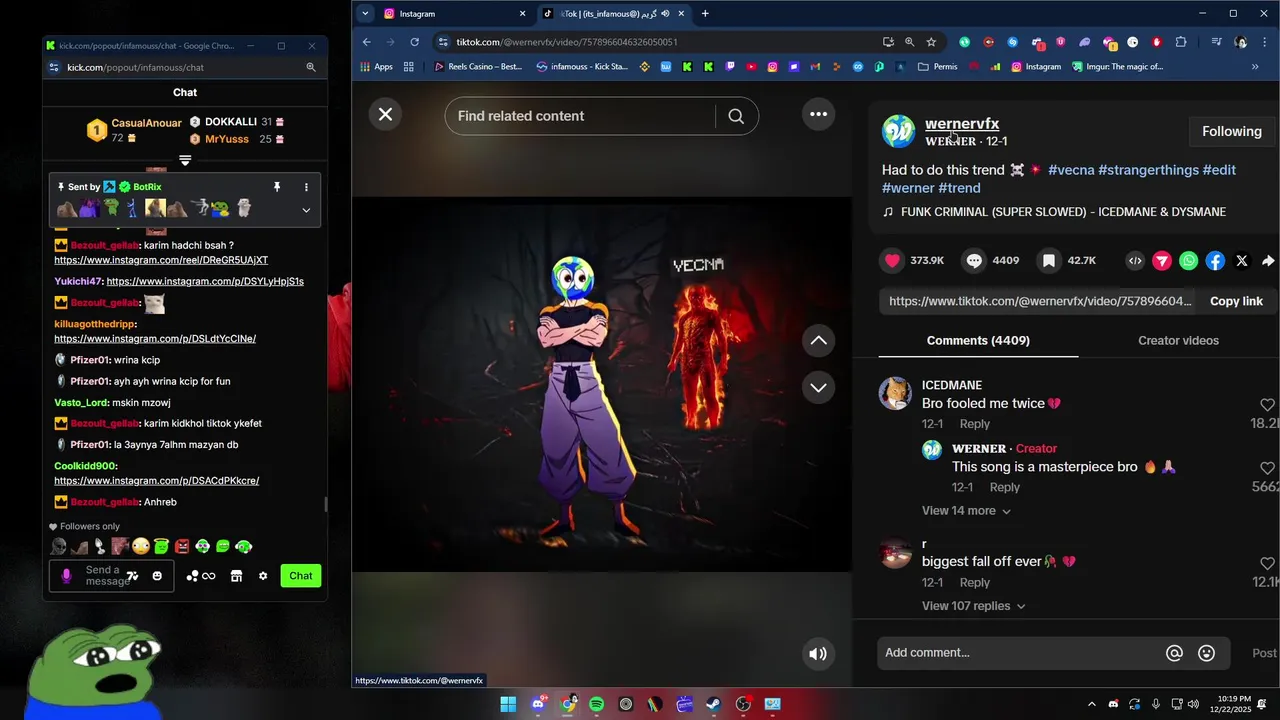Viewport: 1280px width, 720px height.
Task: Like the video with the heart icon
Action: (x=892, y=260)
